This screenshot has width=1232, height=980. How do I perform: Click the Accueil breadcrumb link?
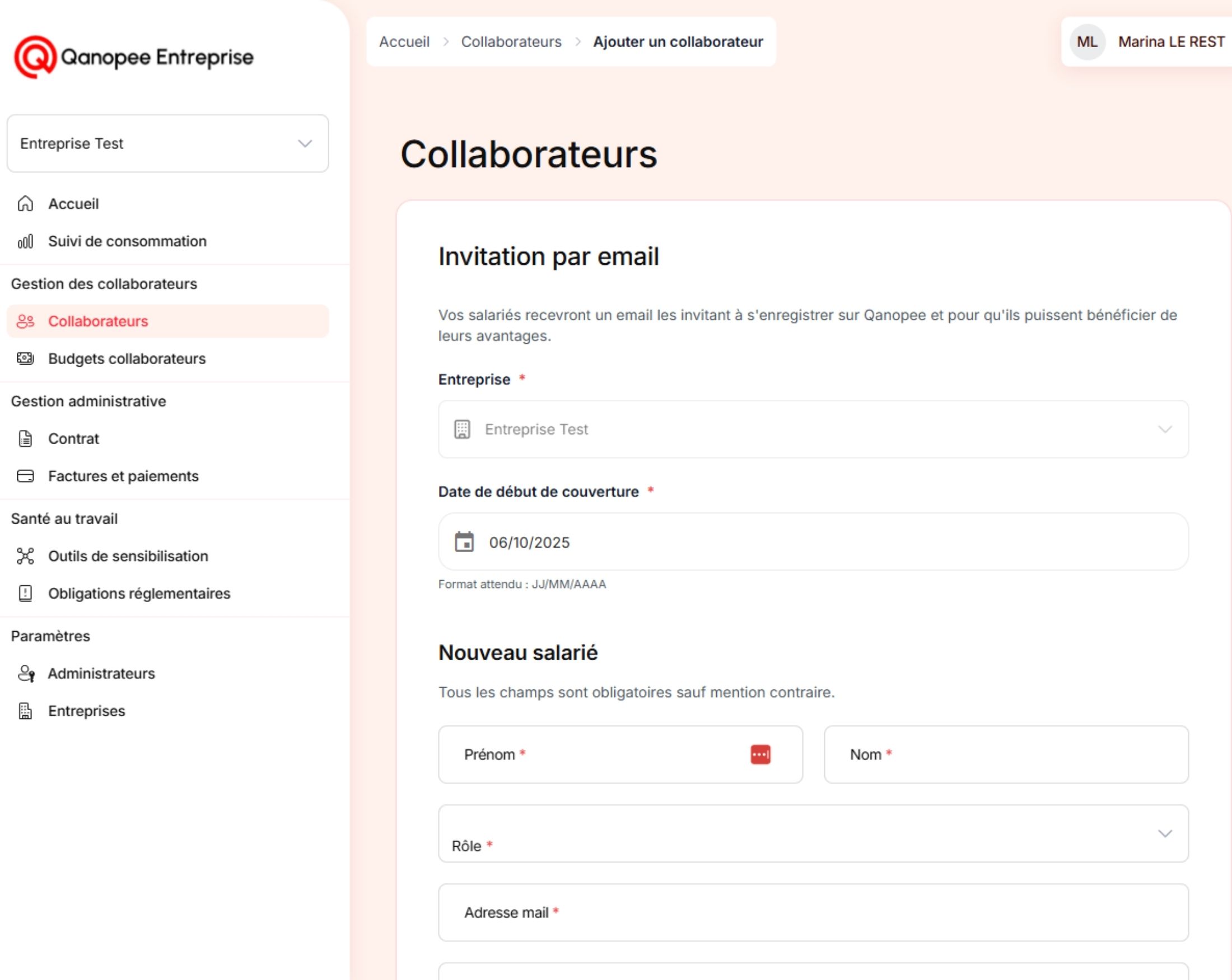404,41
